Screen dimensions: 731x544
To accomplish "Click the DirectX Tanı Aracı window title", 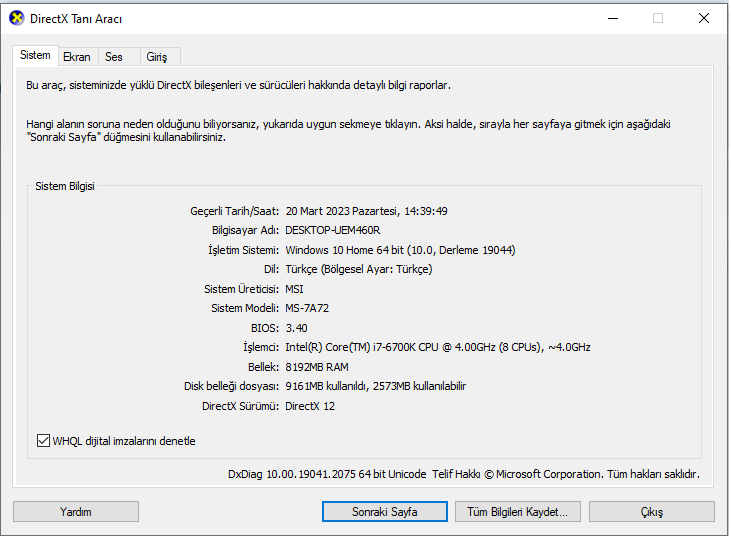I will pos(76,19).
